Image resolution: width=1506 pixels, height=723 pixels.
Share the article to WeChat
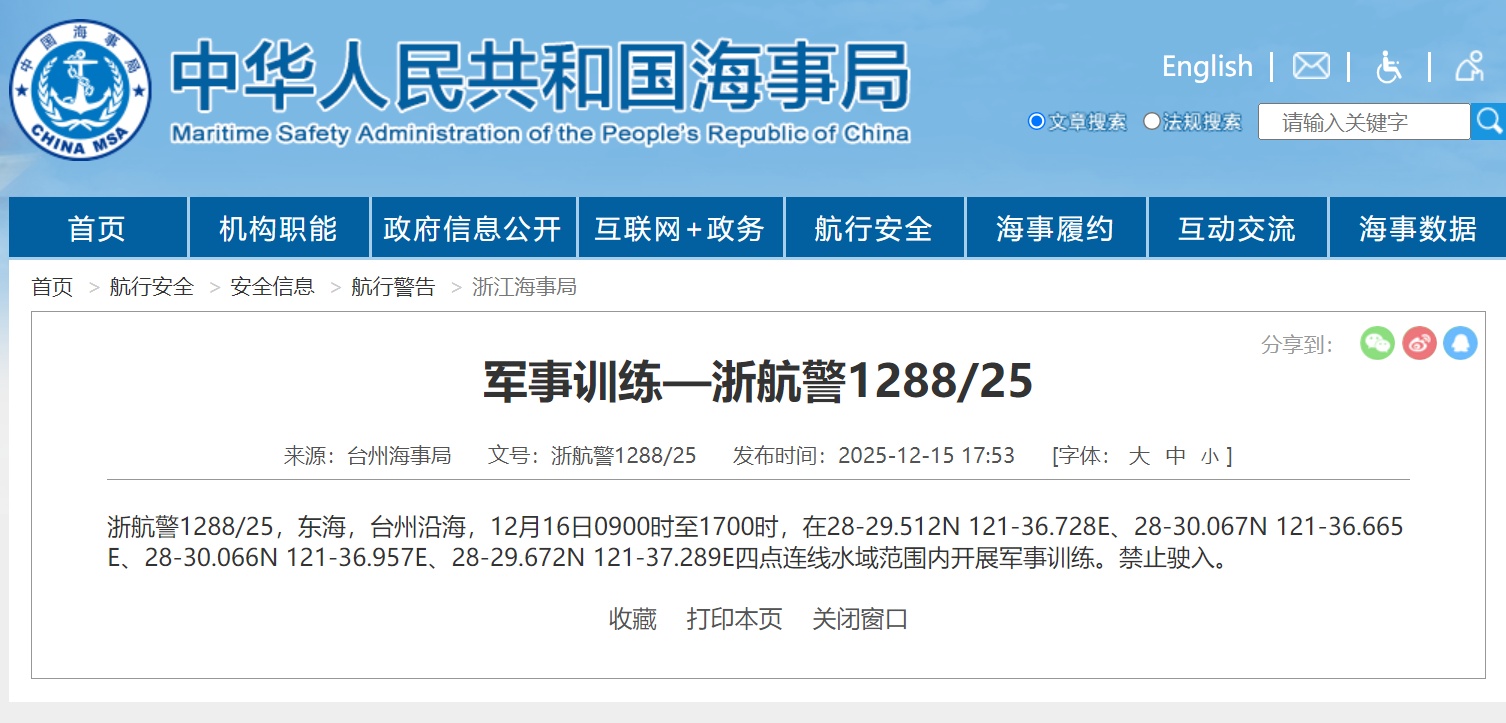(1377, 343)
